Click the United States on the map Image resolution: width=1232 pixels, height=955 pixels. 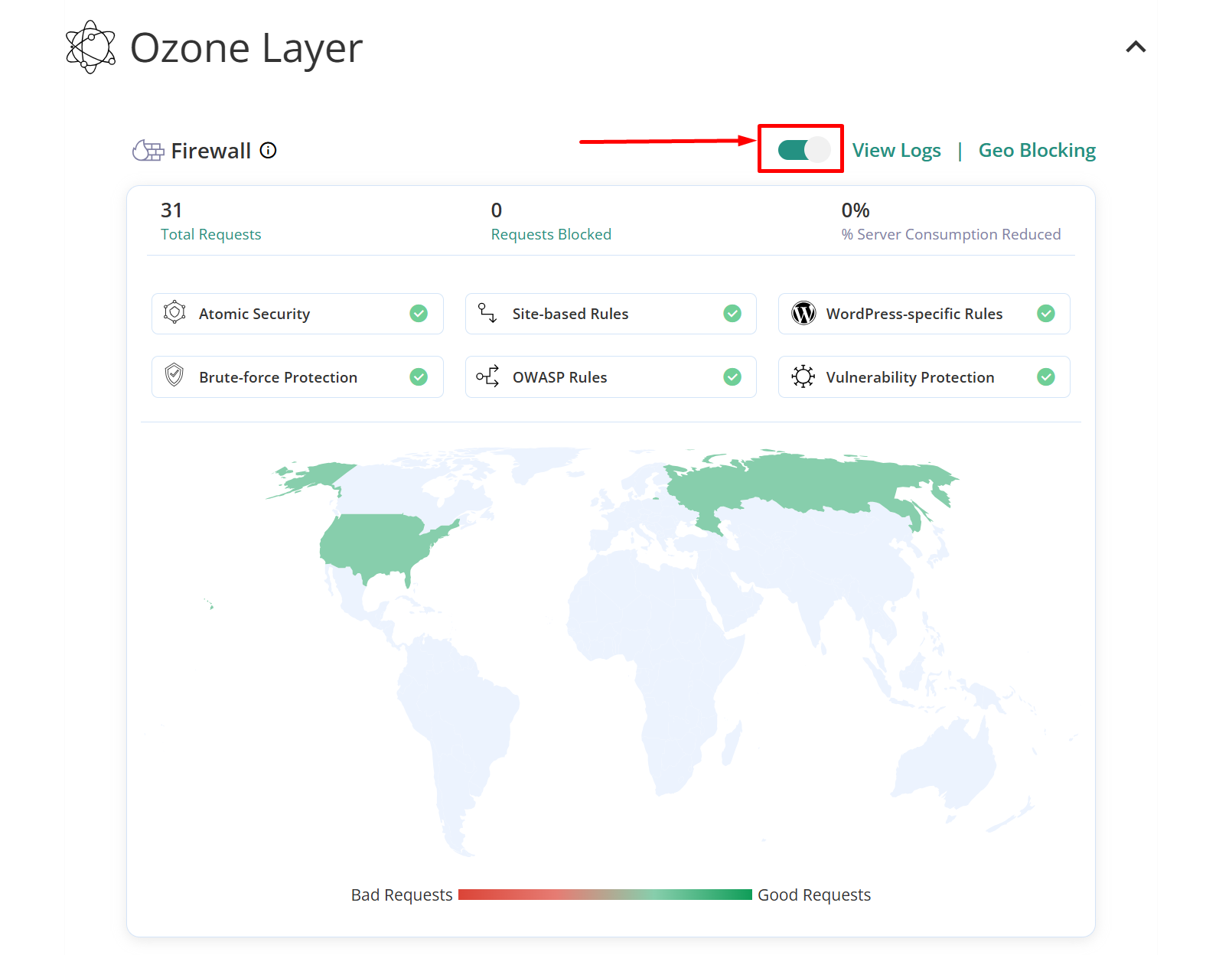click(x=375, y=545)
